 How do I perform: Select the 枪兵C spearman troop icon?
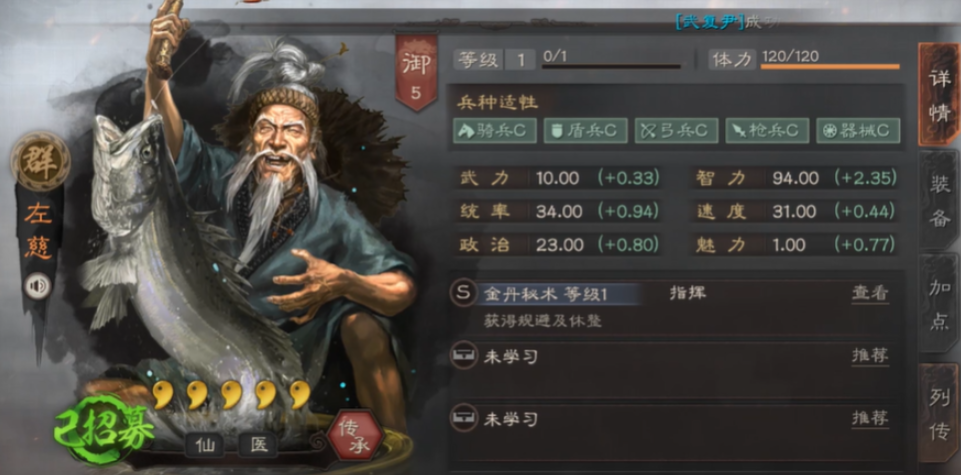(767, 131)
